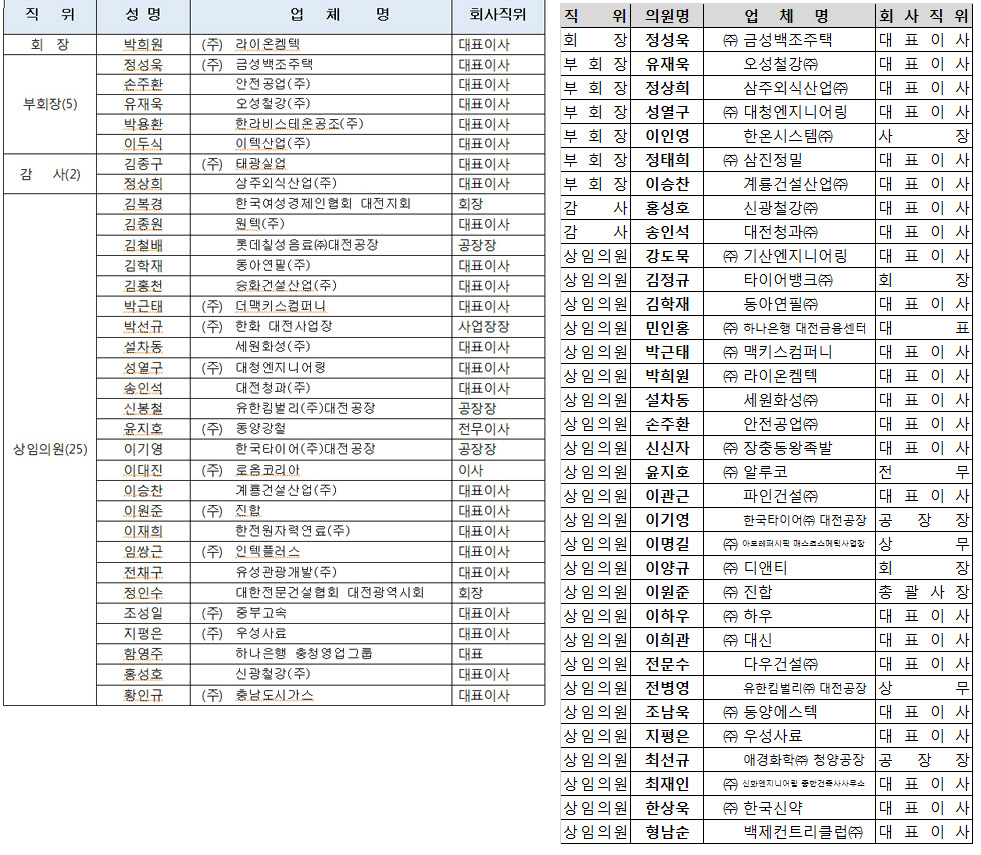Select company '이텍산업(주)'
The image size is (981, 855).
pyautogui.click(x=273, y=144)
